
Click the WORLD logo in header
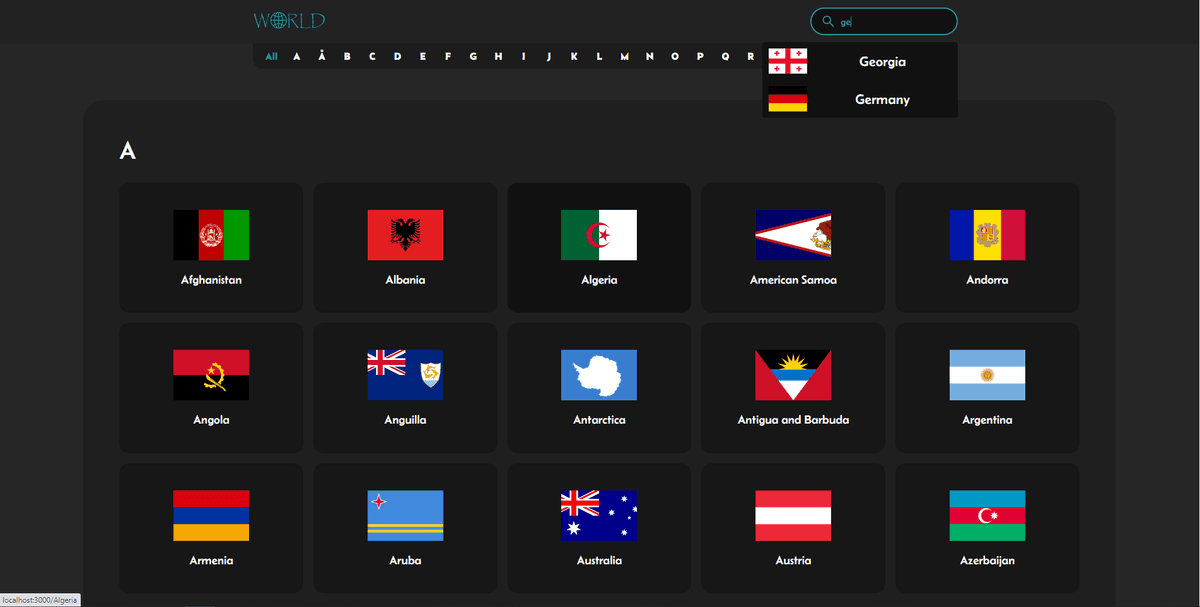tap(289, 21)
